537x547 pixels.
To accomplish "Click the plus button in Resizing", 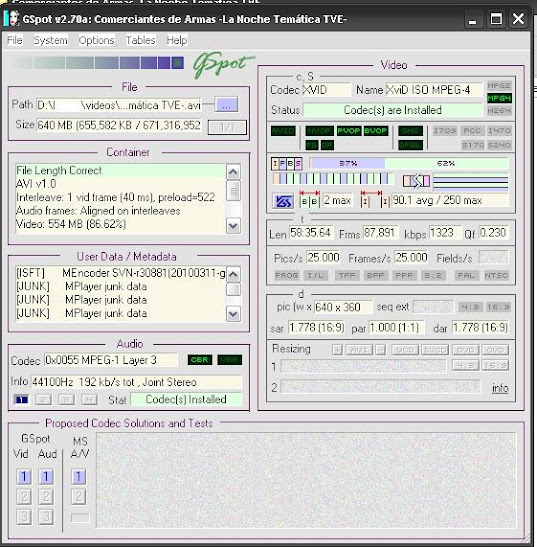I will click(337, 350).
